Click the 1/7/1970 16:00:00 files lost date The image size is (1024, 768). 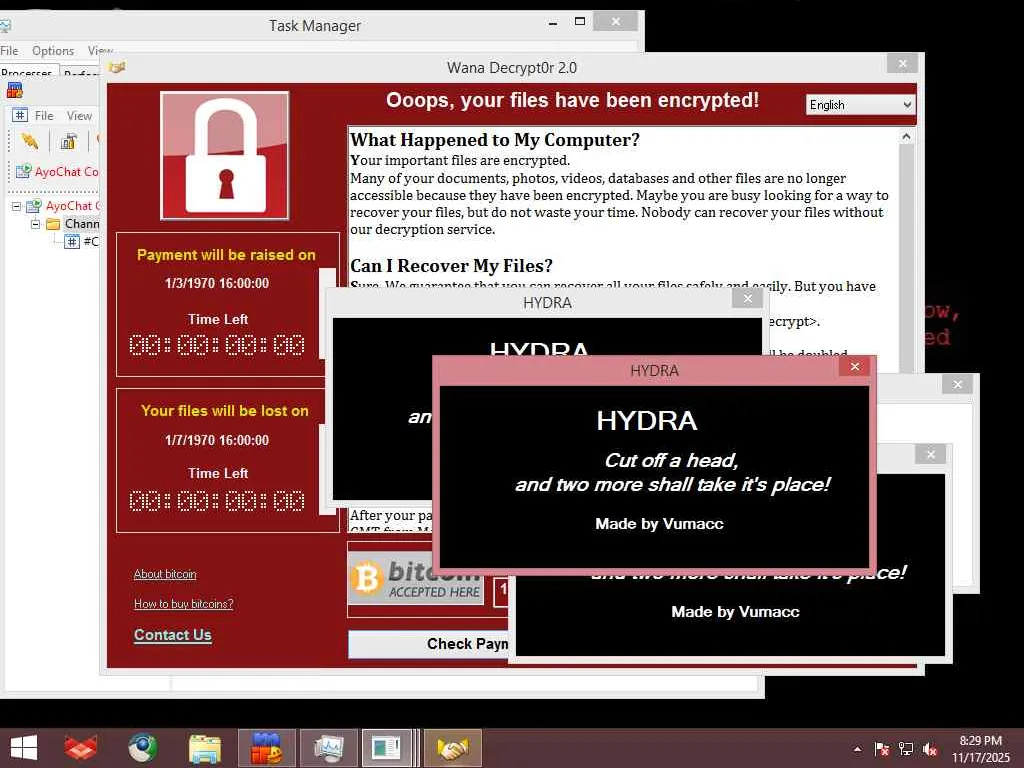click(217, 440)
